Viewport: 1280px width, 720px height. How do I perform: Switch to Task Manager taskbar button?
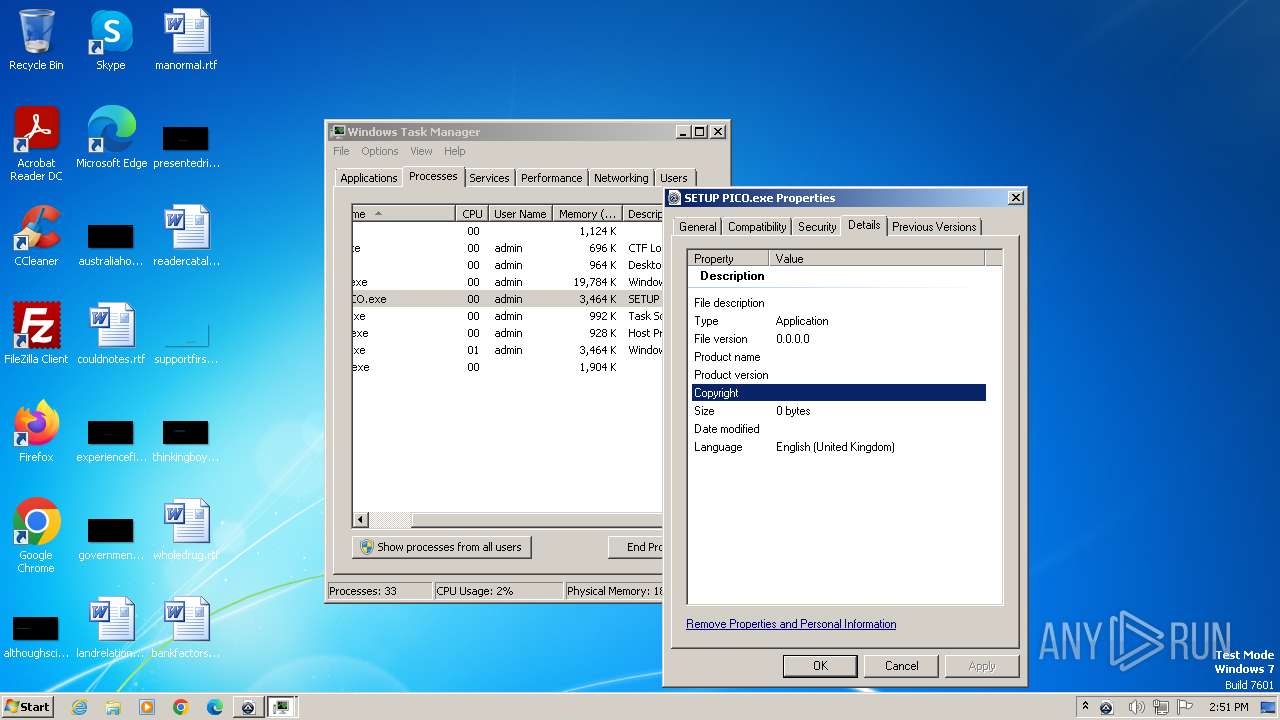281,707
